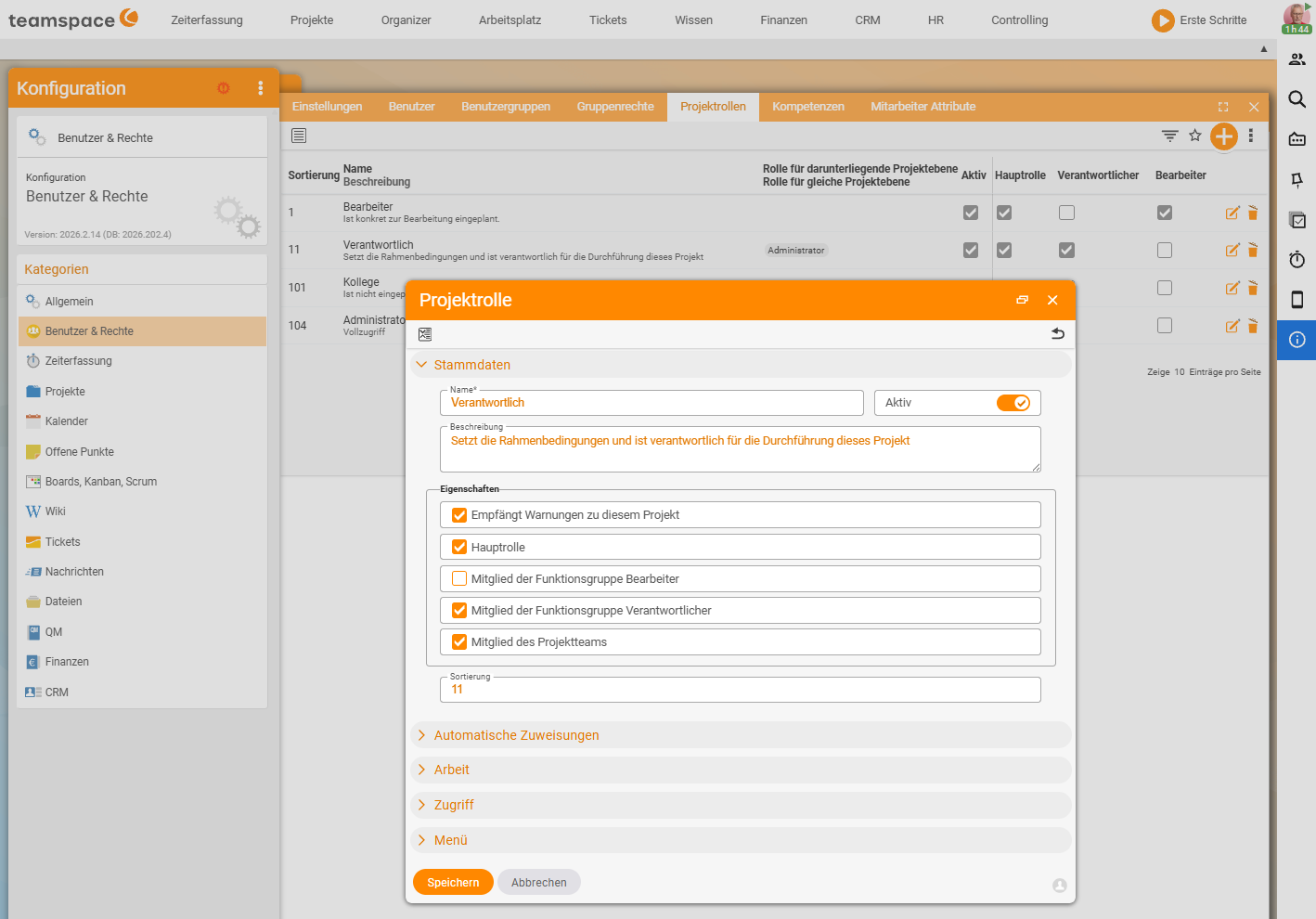Toggle the Aktiv switch off
Image resolution: width=1316 pixels, height=919 pixels.
pos(1013,403)
